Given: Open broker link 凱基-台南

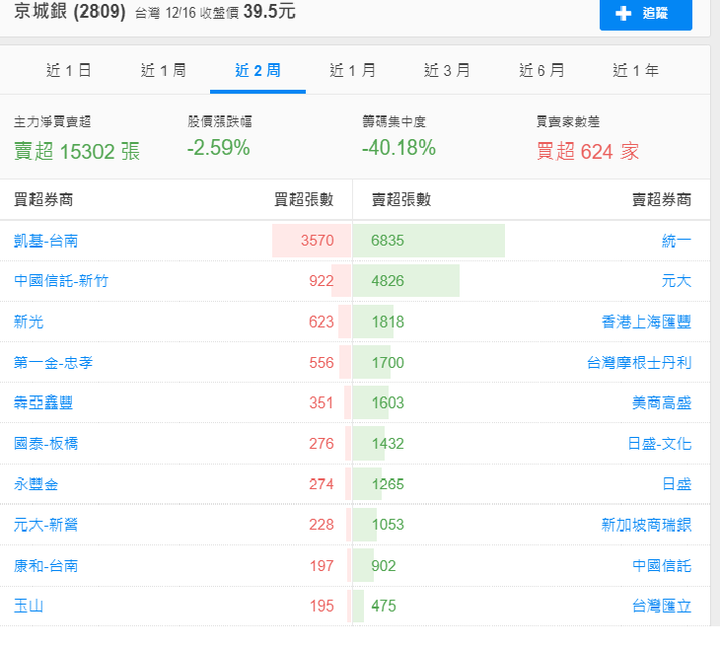Looking at the screenshot, I should (45, 241).
